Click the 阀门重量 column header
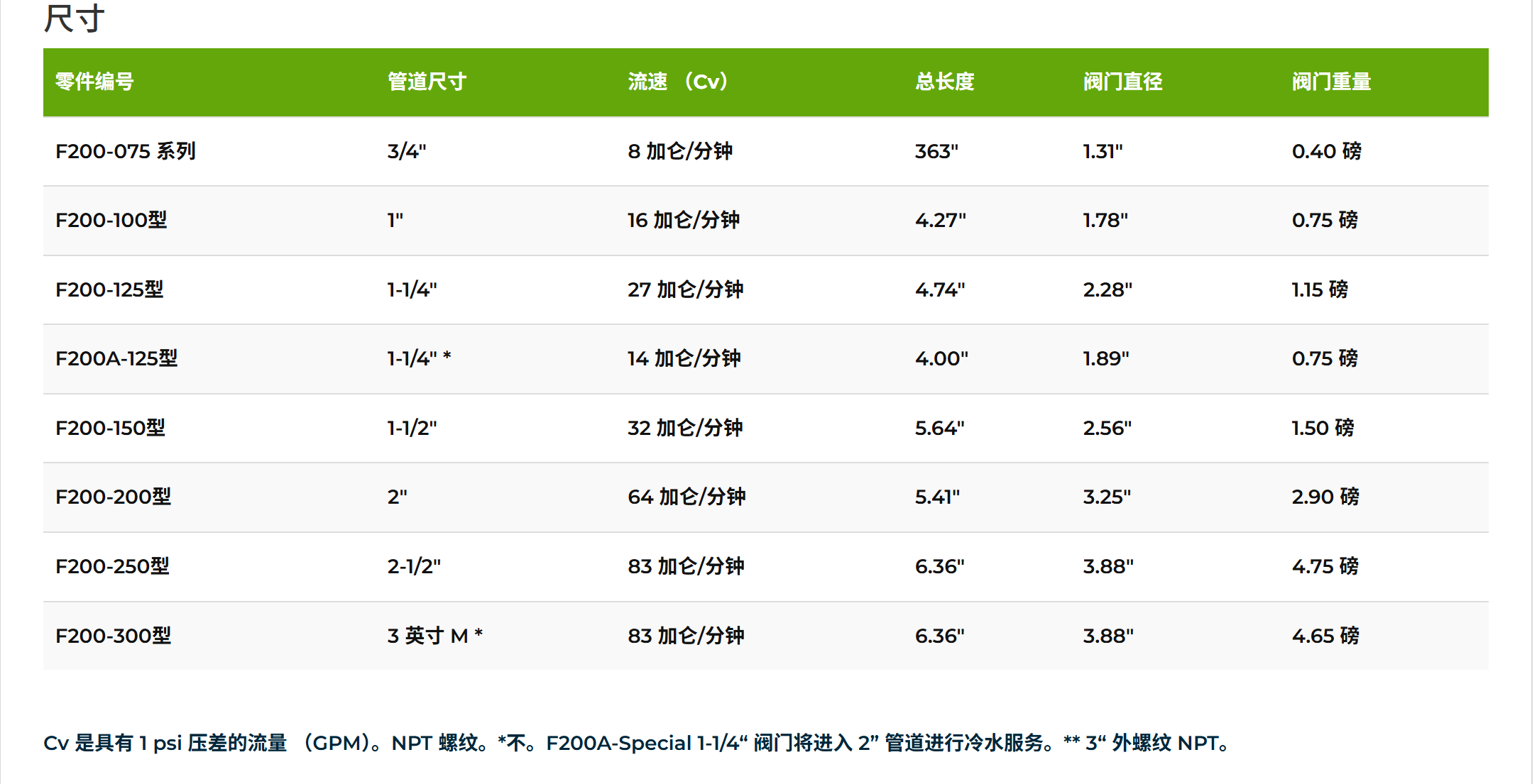 [x=1331, y=82]
